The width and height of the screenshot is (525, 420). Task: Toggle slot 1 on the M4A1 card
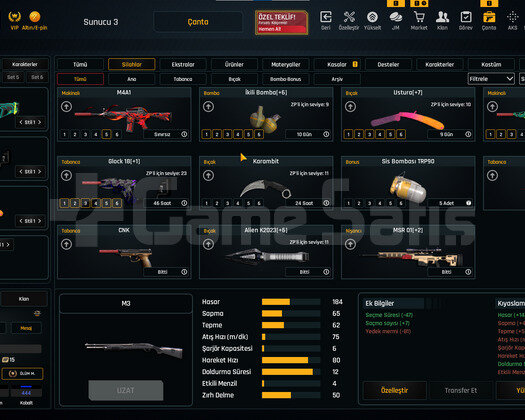(65, 134)
